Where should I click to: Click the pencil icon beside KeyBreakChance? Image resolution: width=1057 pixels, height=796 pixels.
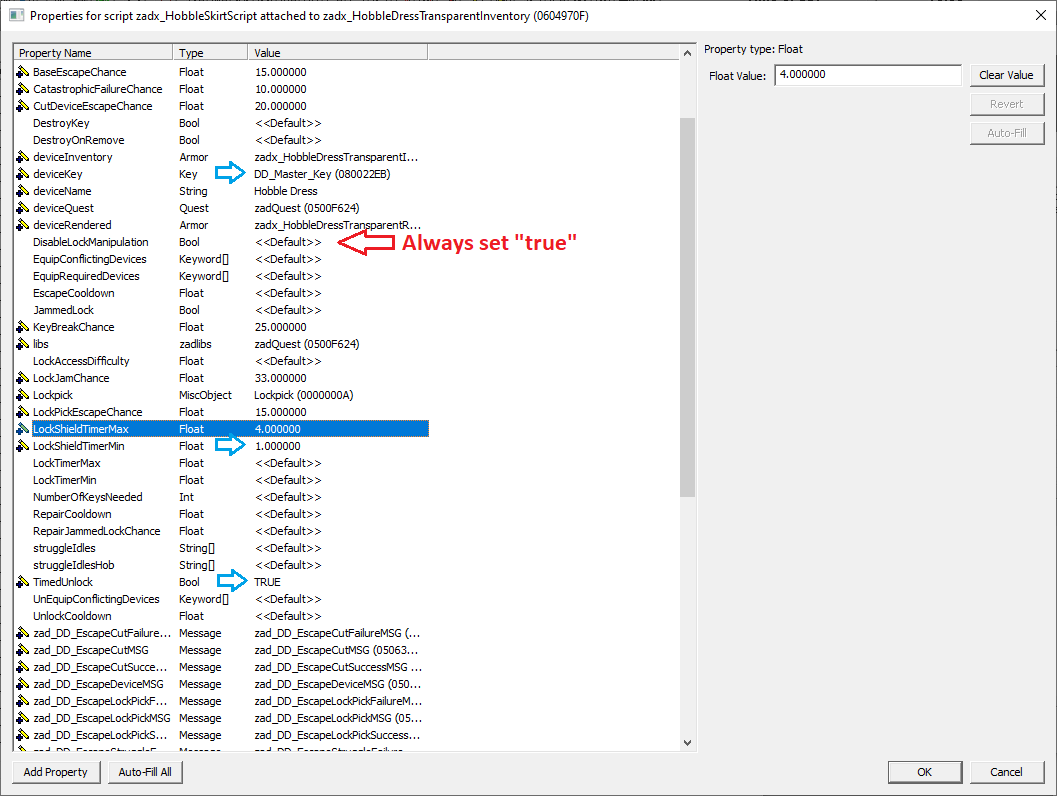(x=22, y=327)
